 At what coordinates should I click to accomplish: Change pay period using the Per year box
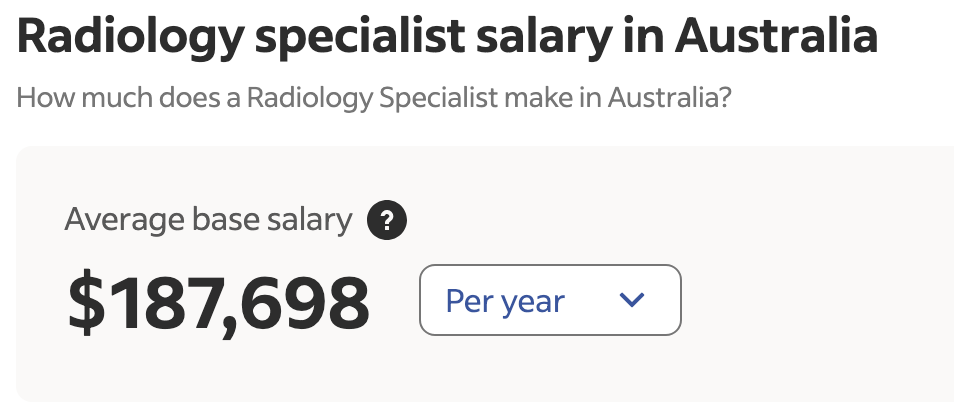(550, 300)
